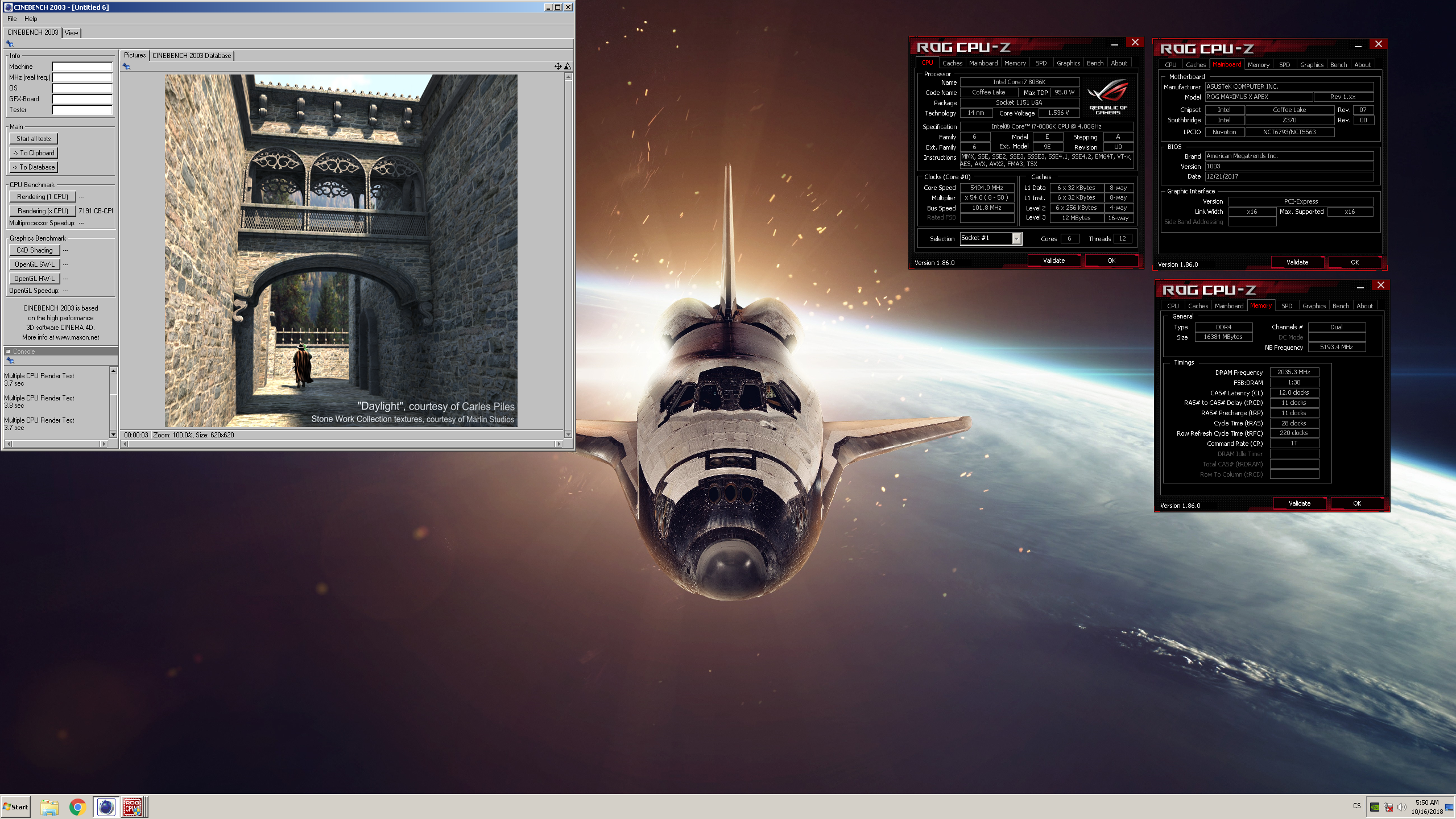Click the pin icon in the Console panel

(10, 360)
